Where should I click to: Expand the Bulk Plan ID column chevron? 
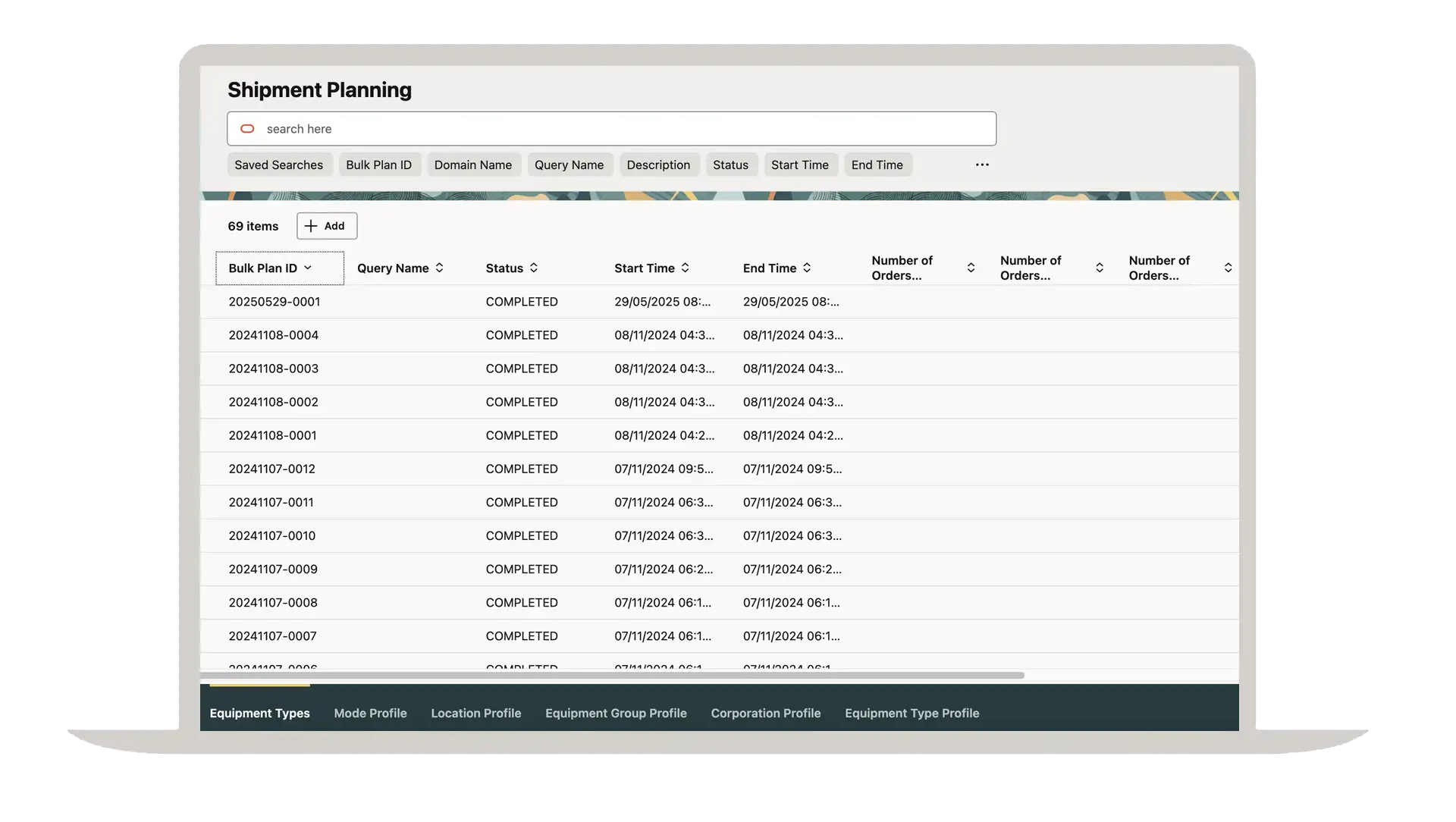pyautogui.click(x=308, y=268)
